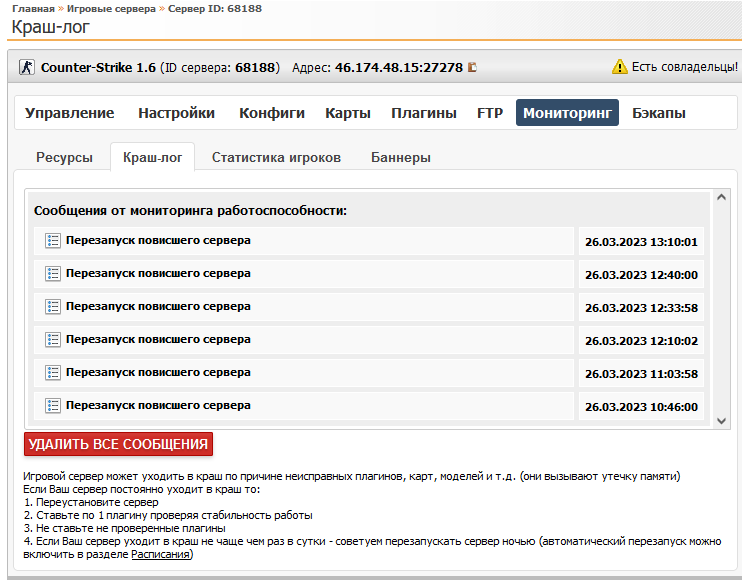Go to the Карты tab
This screenshot has width=742, height=580.
[348, 113]
